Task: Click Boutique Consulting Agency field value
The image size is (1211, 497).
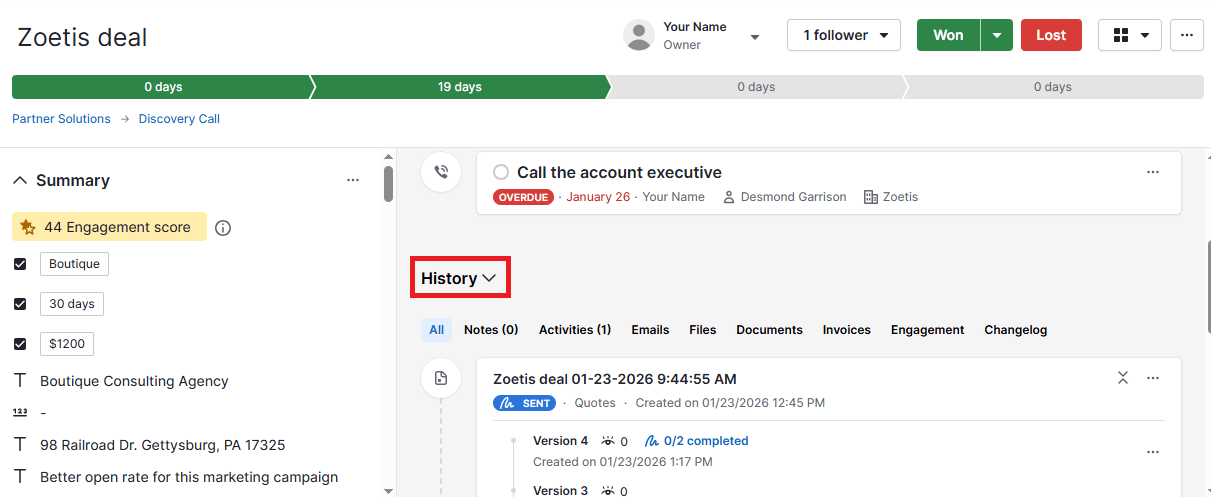Action: coord(134,381)
